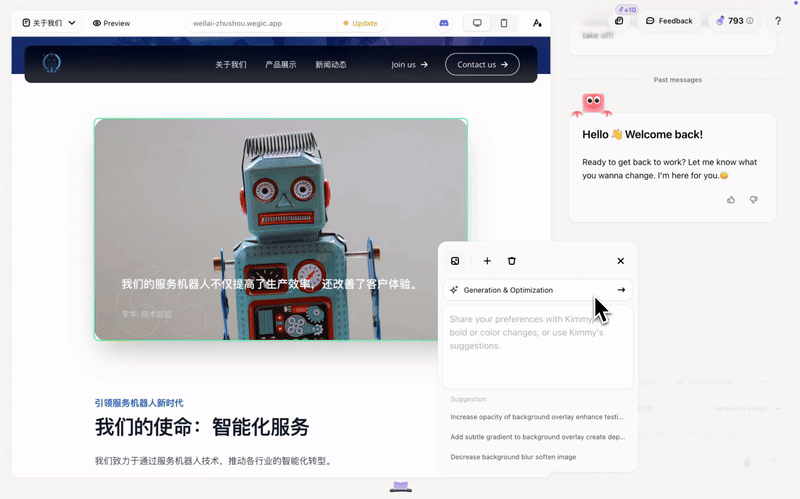The width and height of the screenshot is (800, 499).
Task: Open the help question mark
Action: click(778, 21)
